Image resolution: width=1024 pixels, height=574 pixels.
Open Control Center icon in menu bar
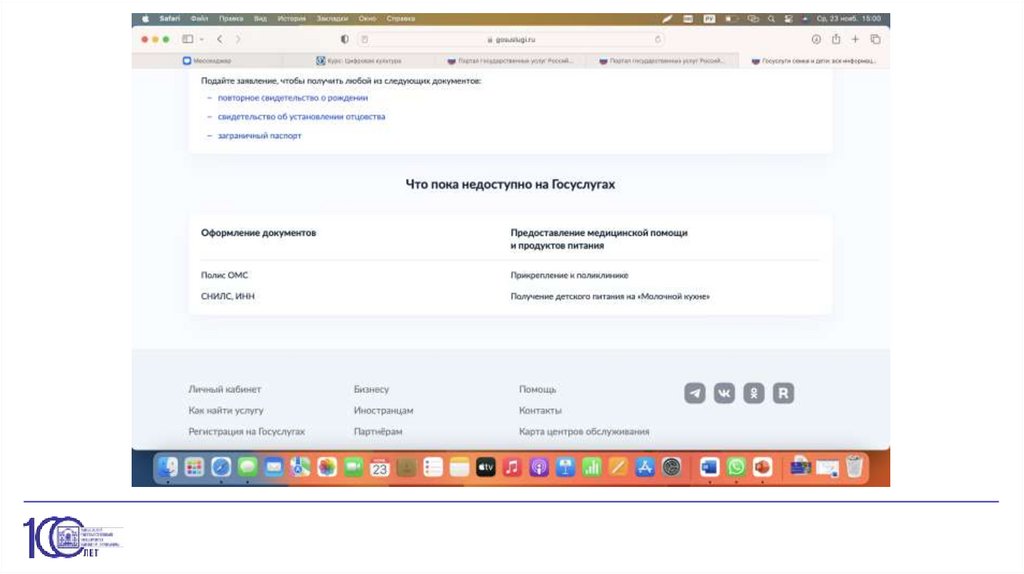pyautogui.click(x=788, y=19)
